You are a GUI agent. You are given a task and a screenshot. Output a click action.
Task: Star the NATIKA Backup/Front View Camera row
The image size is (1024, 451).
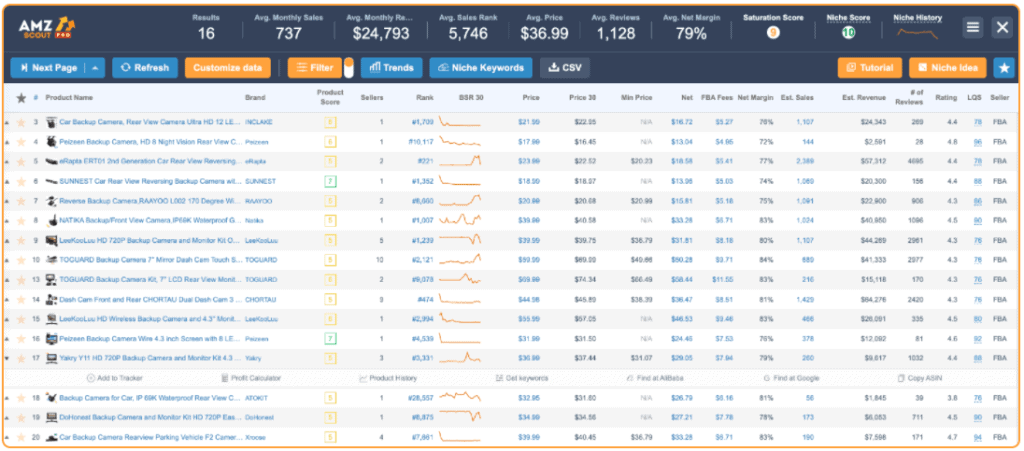click(x=21, y=221)
